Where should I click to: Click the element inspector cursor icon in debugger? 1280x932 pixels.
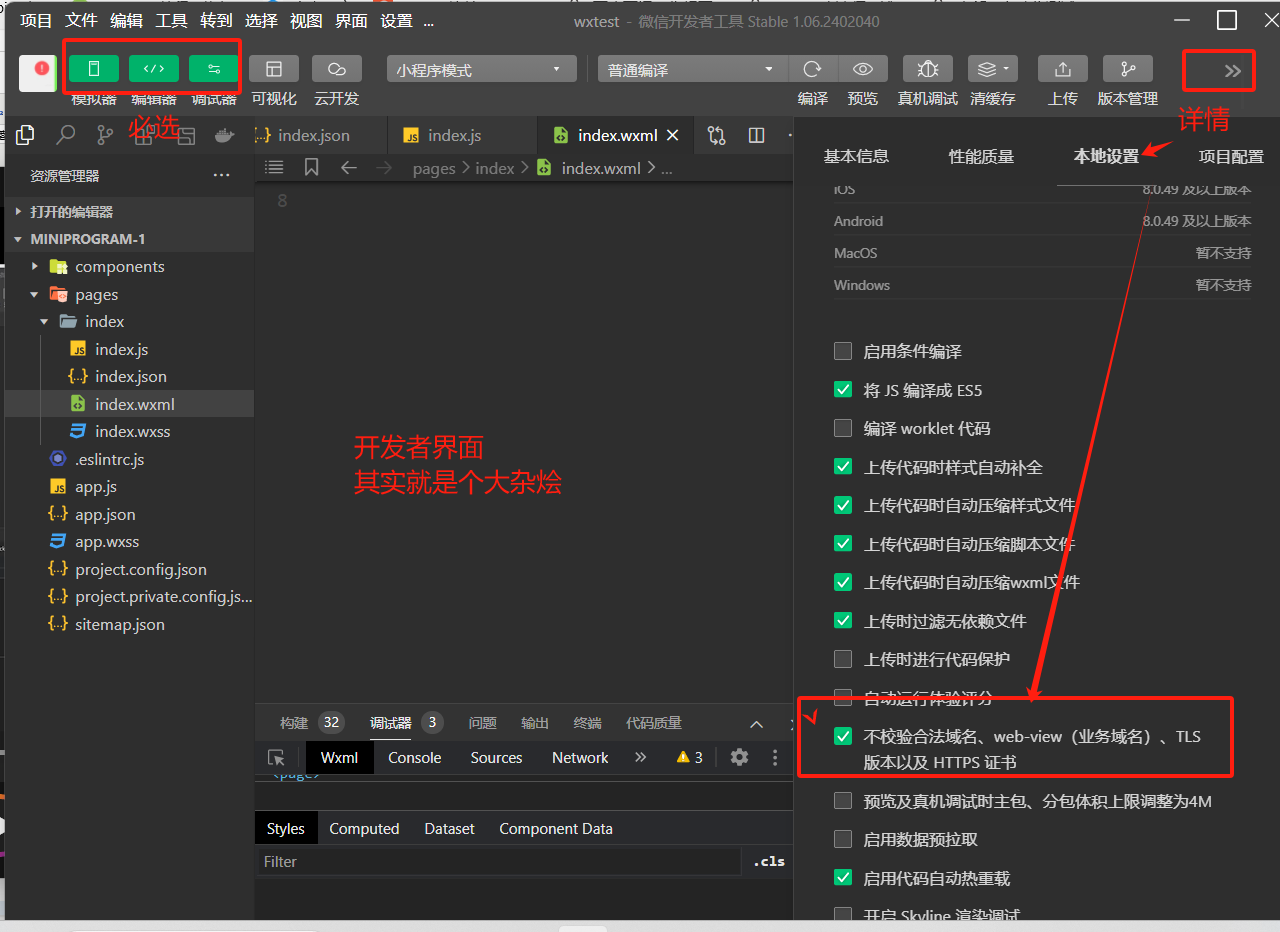(x=277, y=757)
